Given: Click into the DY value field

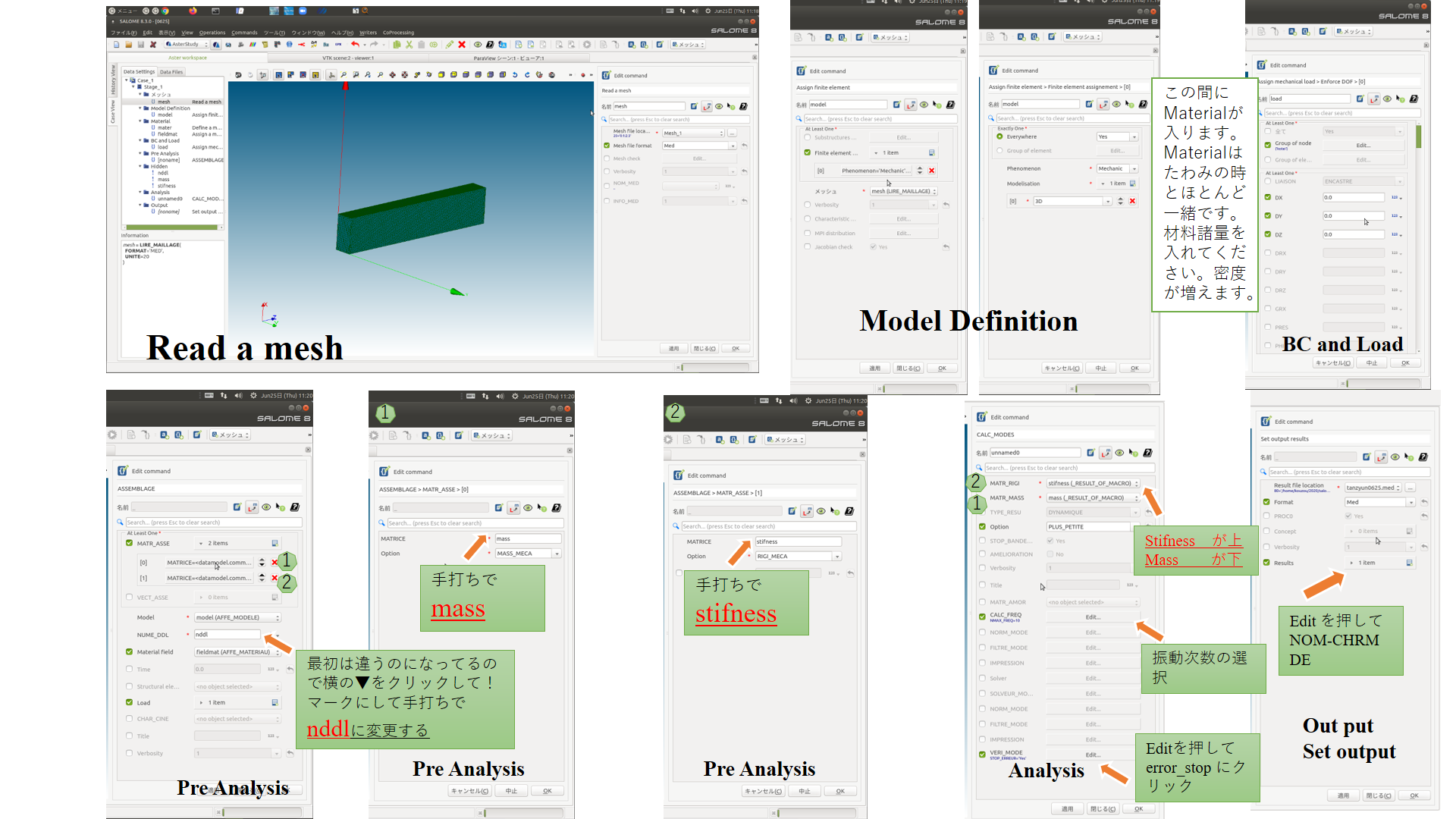Looking at the screenshot, I should (x=1354, y=215).
